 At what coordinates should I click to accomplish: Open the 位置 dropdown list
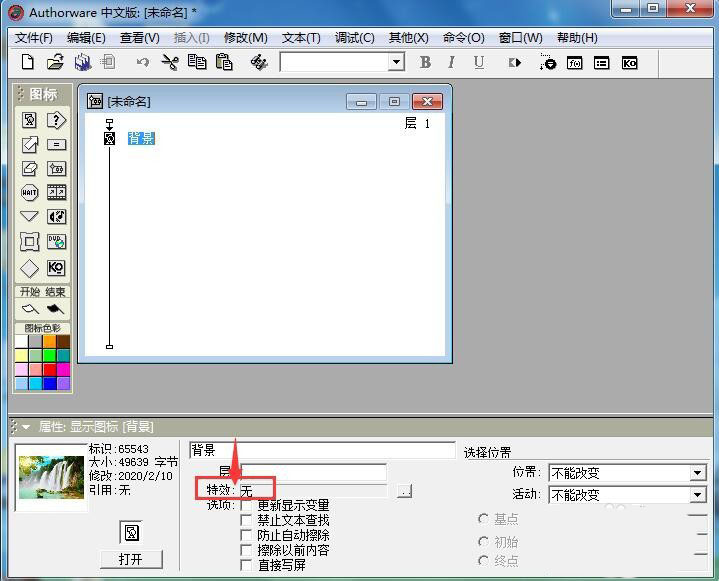tap(697, 473)
